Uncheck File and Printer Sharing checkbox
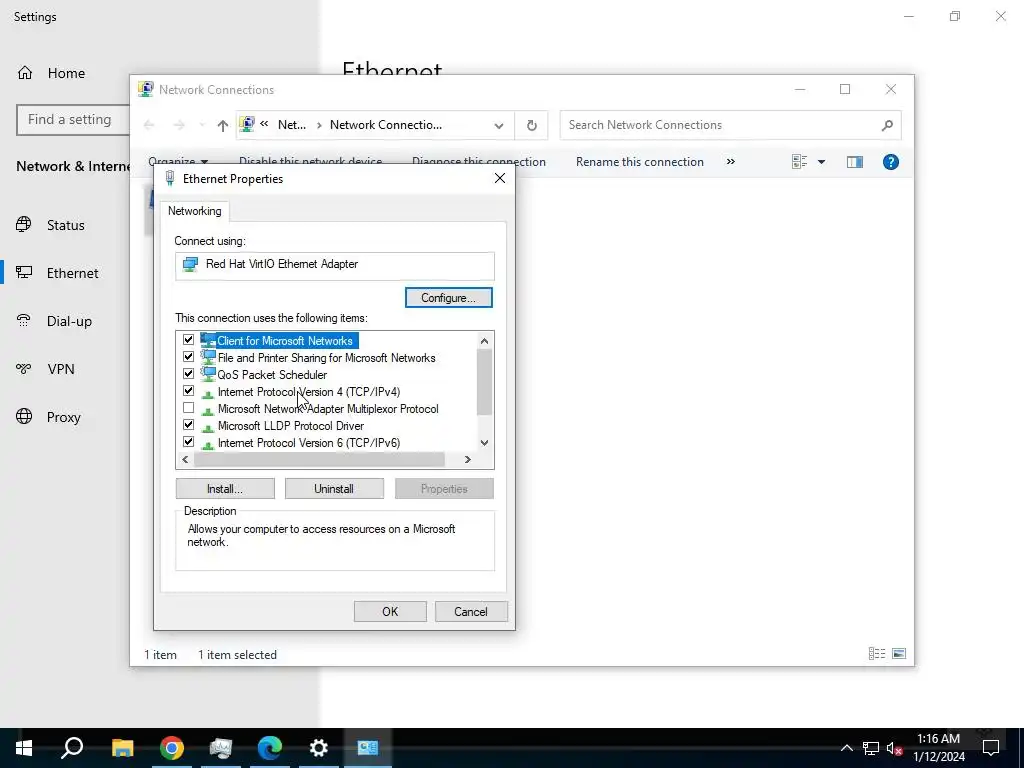Image resolution: width=1024 pixels, height=768 pixels. click(189, 357)
